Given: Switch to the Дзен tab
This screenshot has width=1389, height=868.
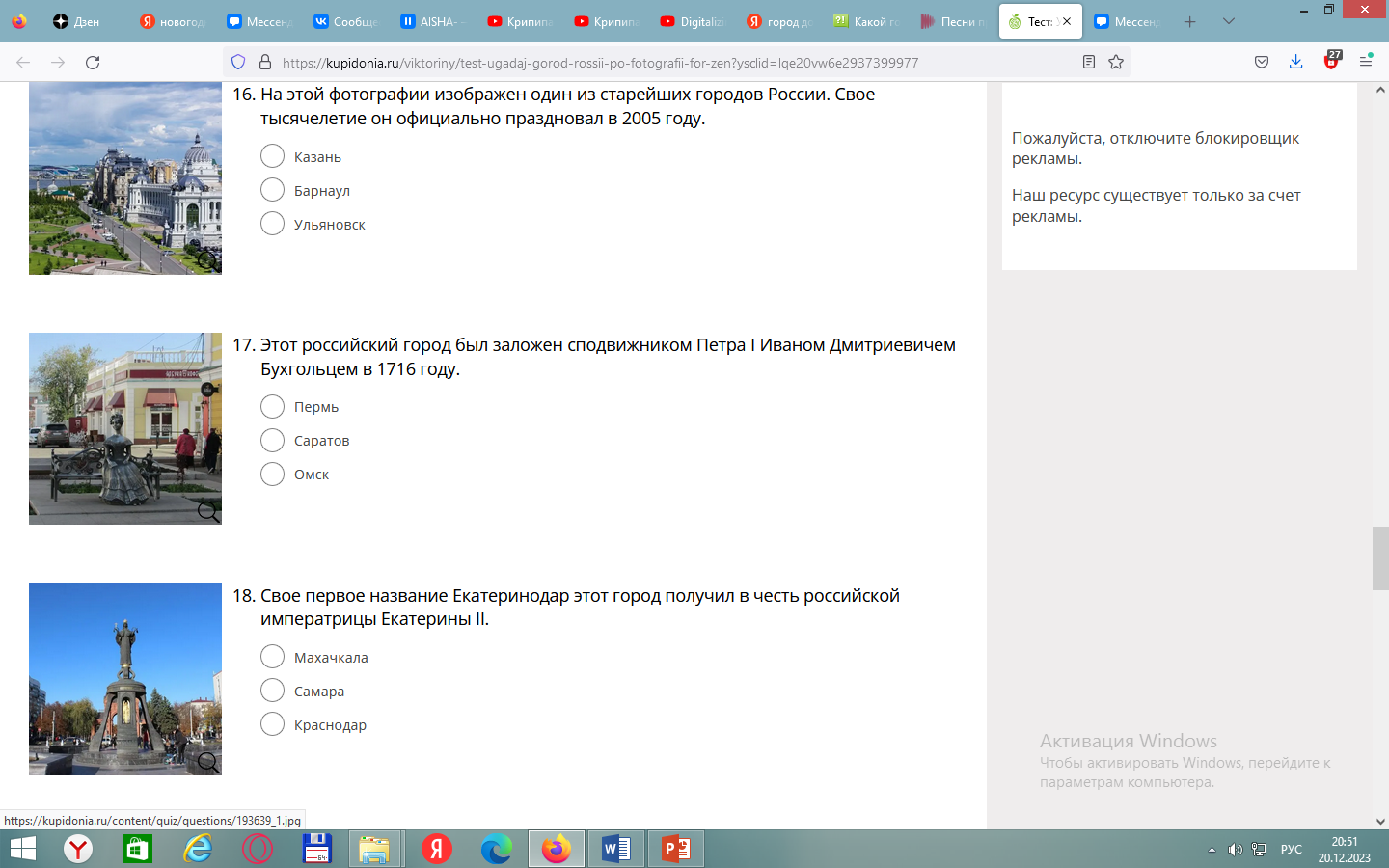Looking at the screenshot, I should click(77, 21).
